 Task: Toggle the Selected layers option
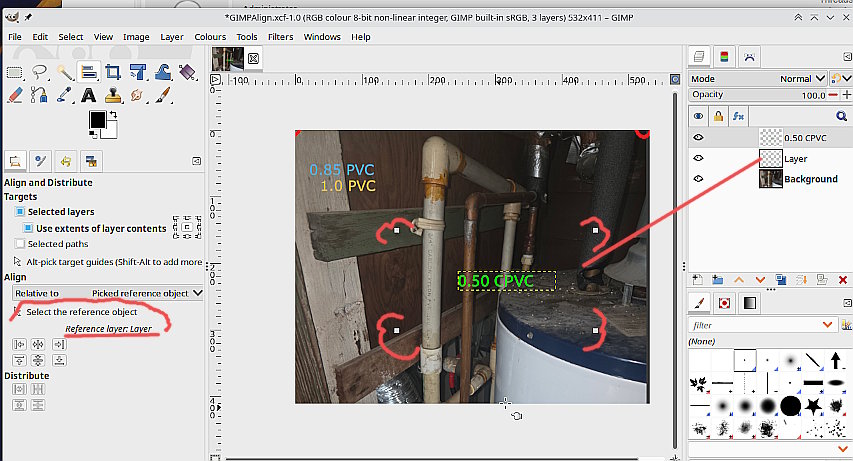20,211
